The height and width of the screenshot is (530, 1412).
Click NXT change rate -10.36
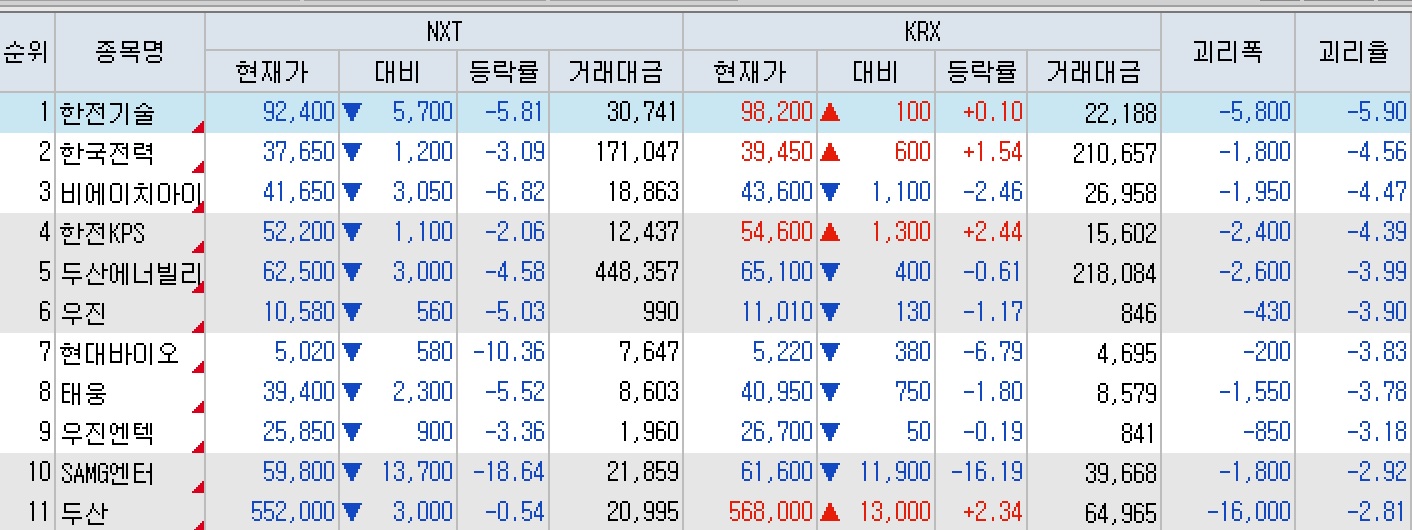pos(508,353)
